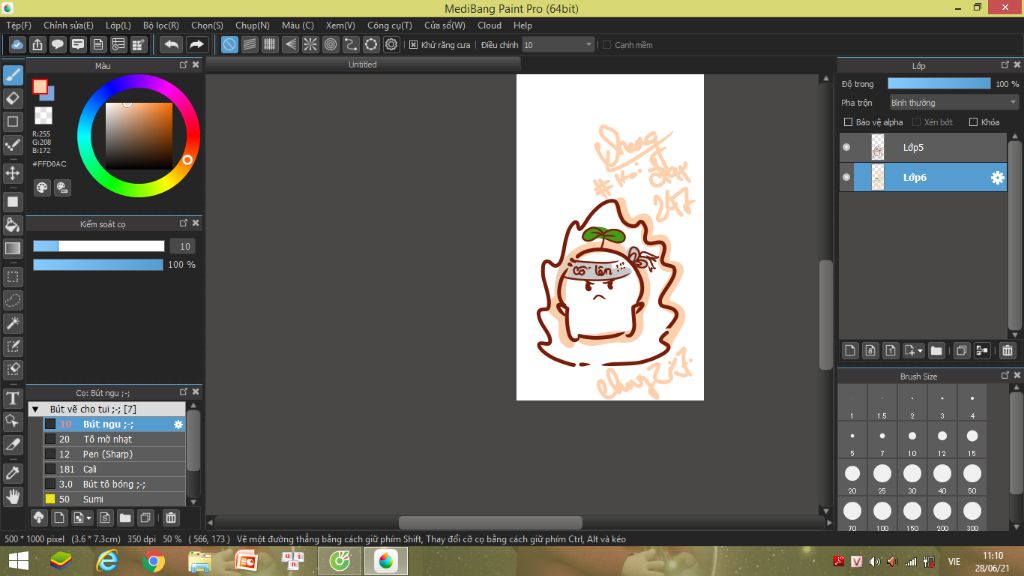Click the foreground color swatch
Viewport: 1024px width, 576px height.
tap(40, 87)
